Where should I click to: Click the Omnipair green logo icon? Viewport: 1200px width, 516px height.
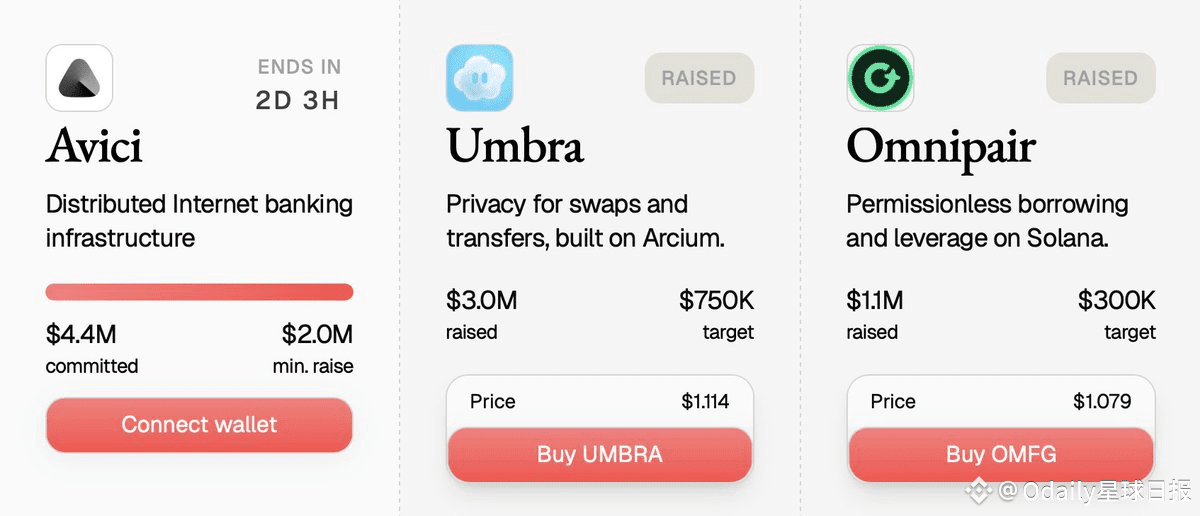880,78
